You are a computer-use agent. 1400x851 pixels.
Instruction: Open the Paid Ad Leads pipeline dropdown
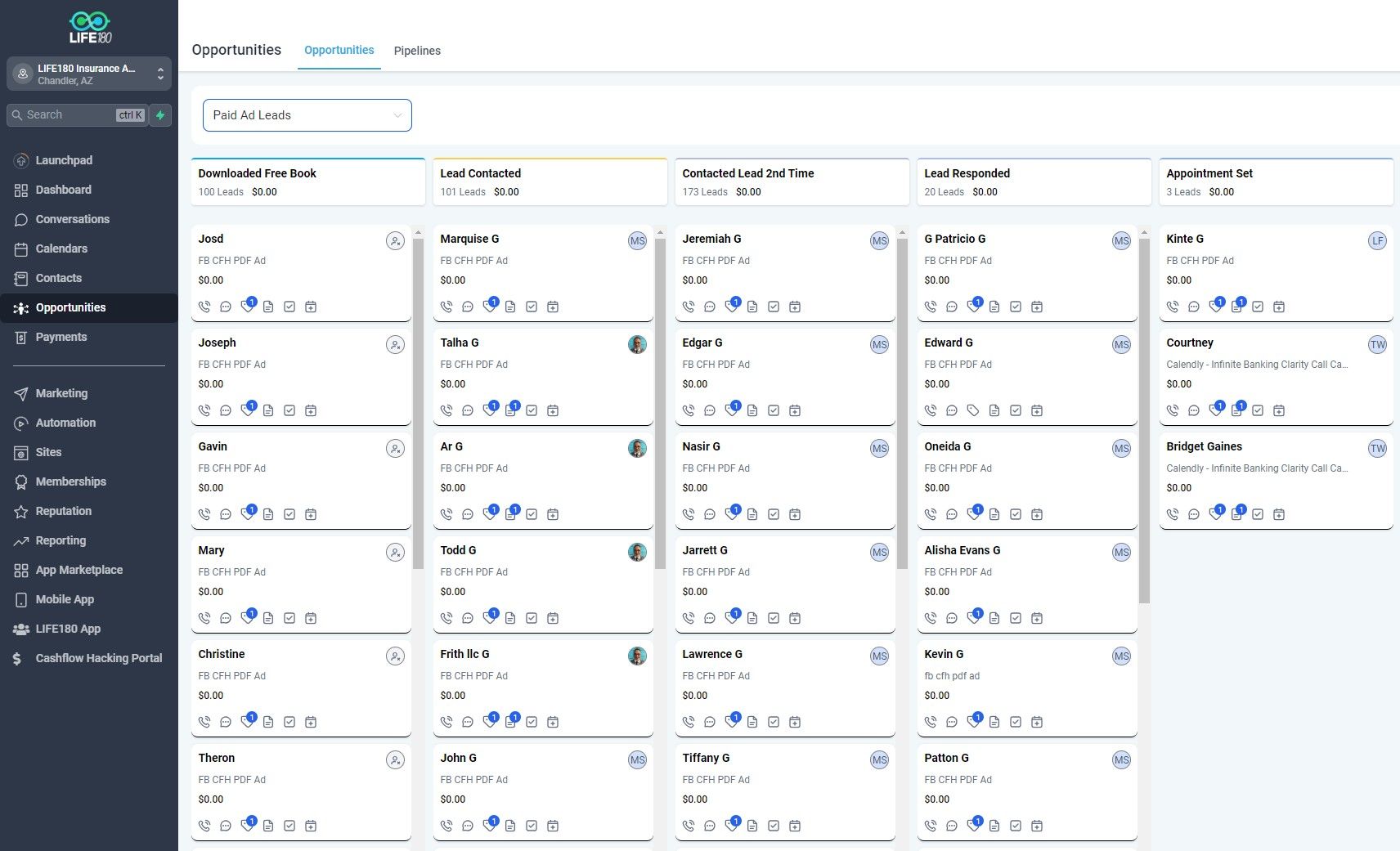pos(307,115)
